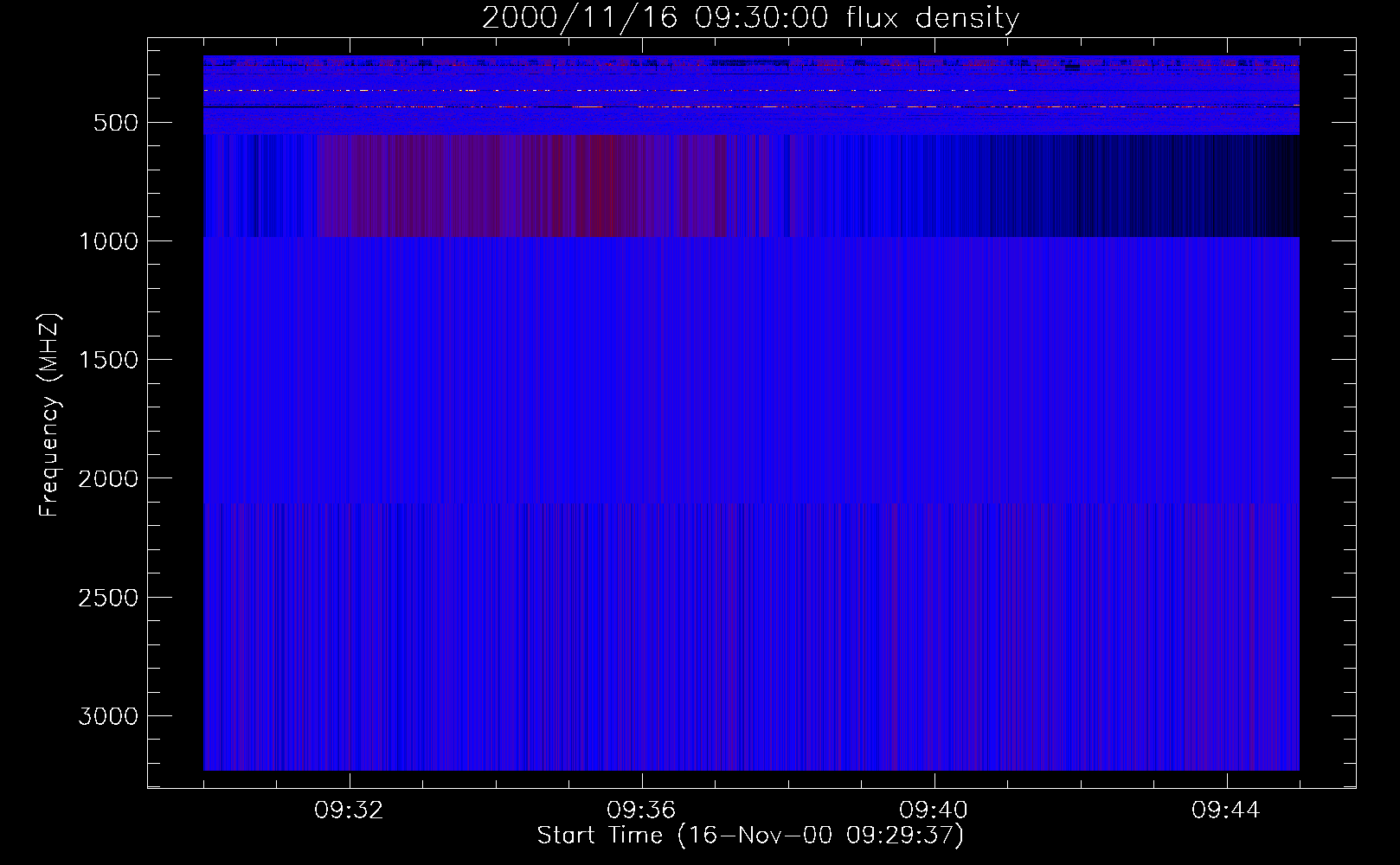Click the 09:44 time tick label
Image resolution: width=1400 pixels, height=865 pixels.
click(x=1226, y=811)
